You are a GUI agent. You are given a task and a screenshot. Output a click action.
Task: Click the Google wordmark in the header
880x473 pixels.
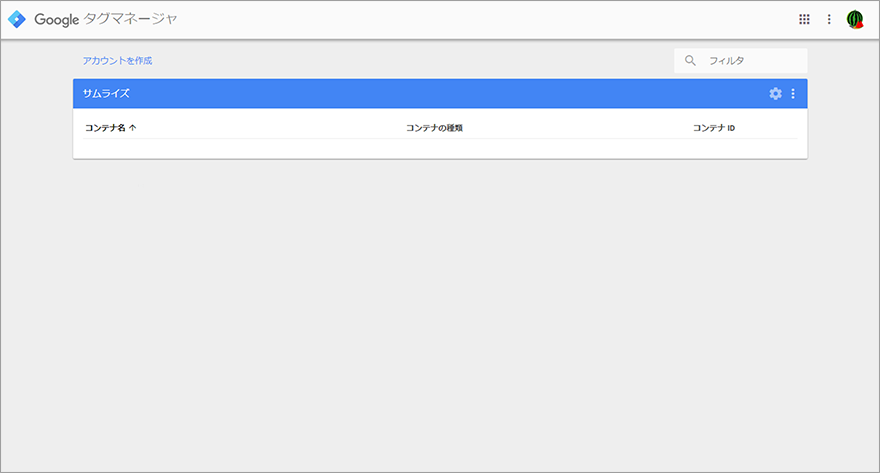click(57, 20)
